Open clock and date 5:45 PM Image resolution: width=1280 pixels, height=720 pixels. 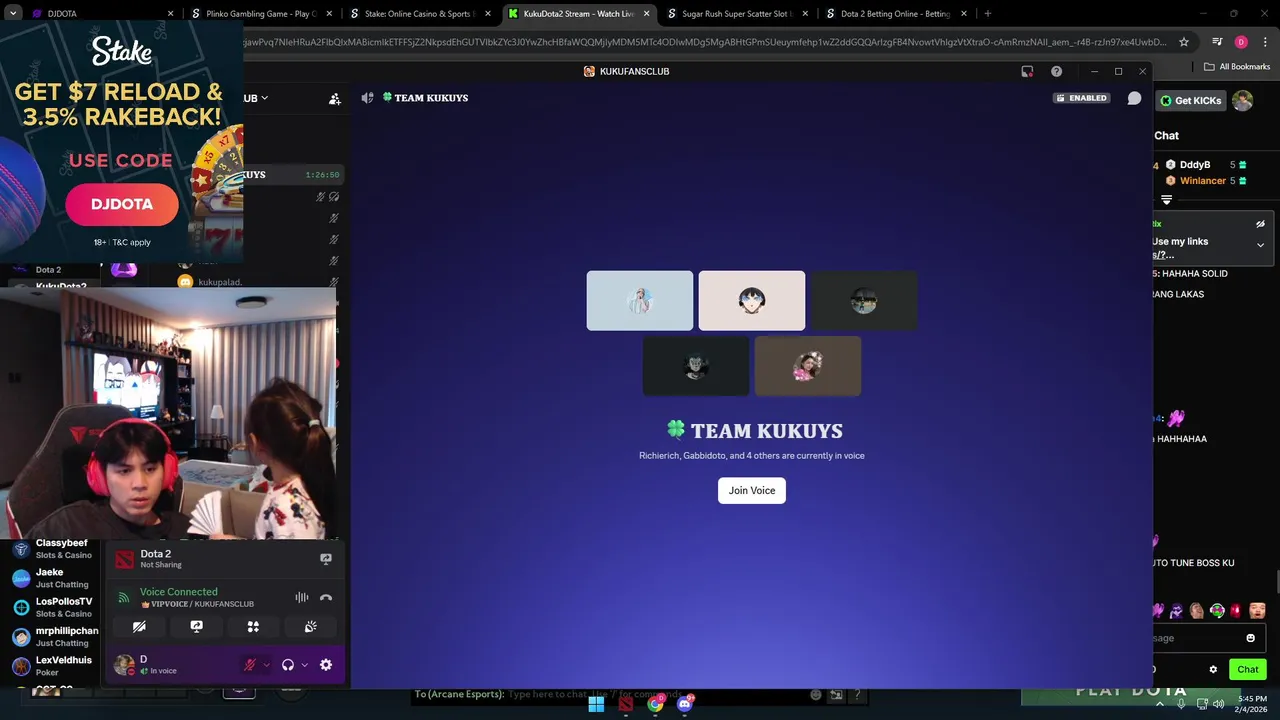(x=1252, y=704)
